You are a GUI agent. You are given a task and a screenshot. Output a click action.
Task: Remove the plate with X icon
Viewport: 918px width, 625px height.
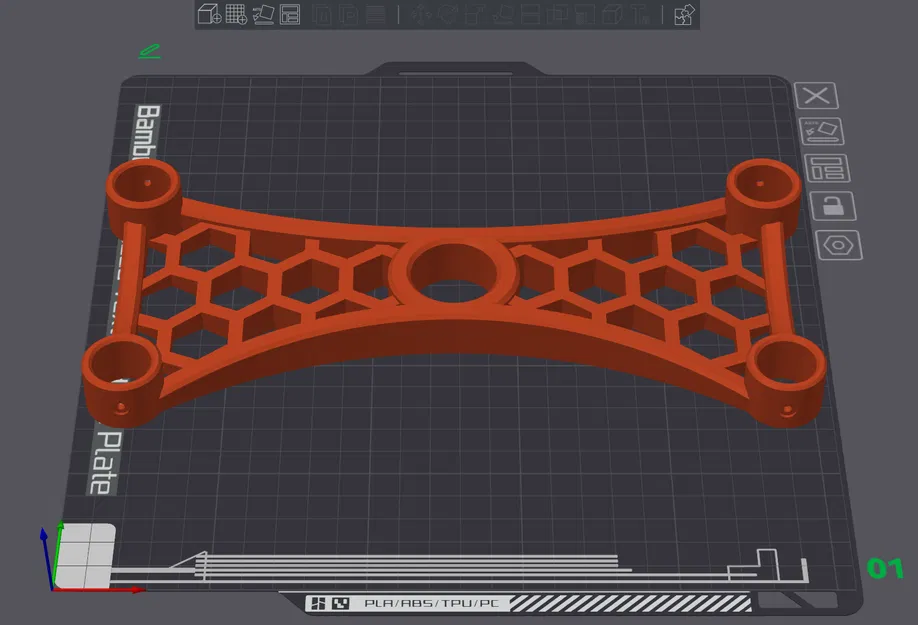pyautogui.click(x=816, y=95)
